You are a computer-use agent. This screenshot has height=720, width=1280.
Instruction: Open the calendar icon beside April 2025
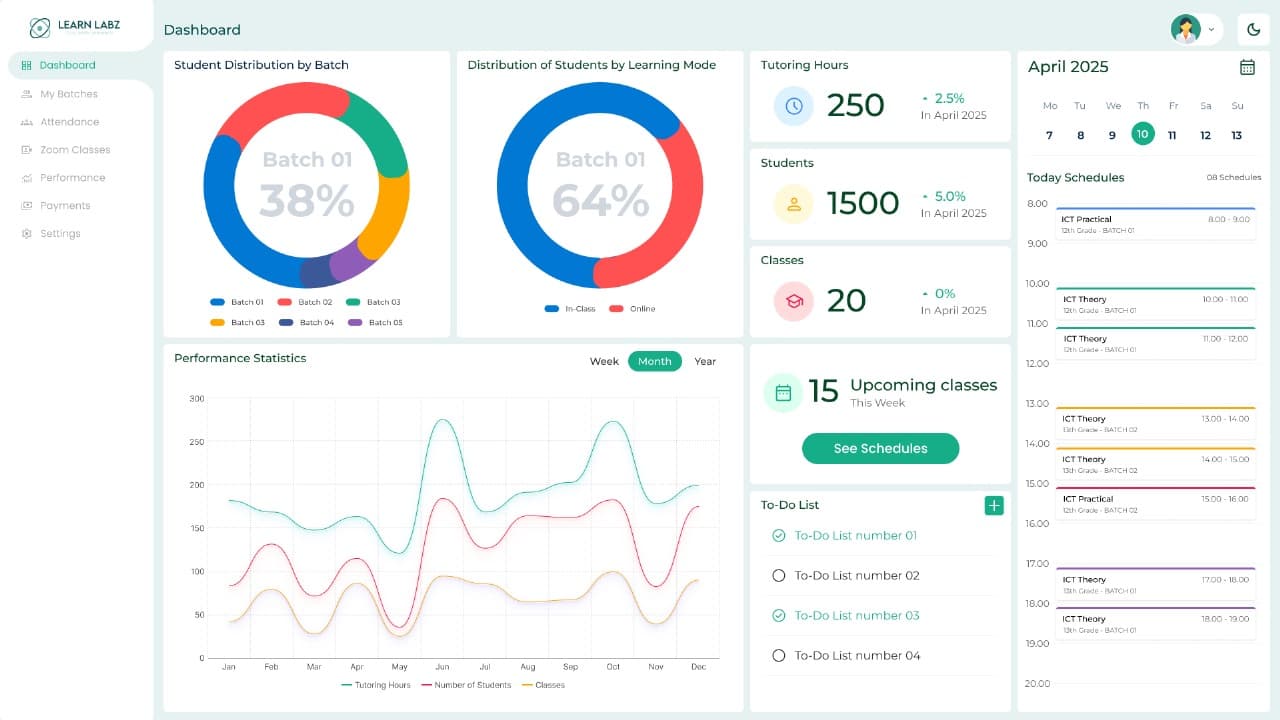(1247, 66)
